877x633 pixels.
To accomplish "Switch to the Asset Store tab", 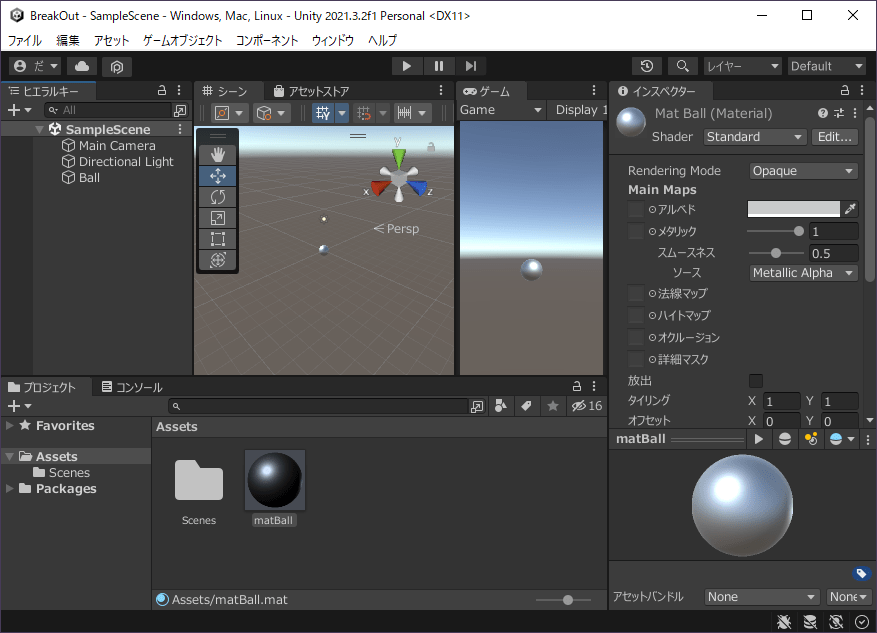I will coord(312,91).
